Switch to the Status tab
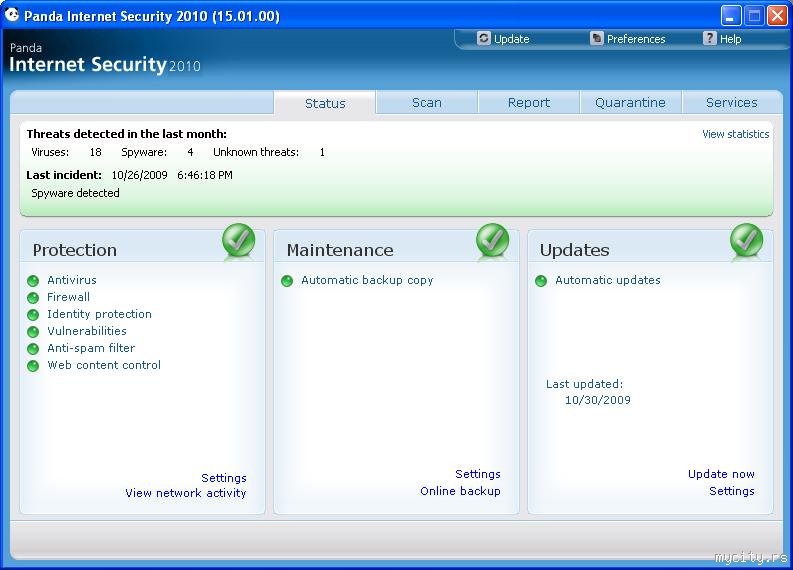This screenshot has width=793, height=570. tap(325, 103)
